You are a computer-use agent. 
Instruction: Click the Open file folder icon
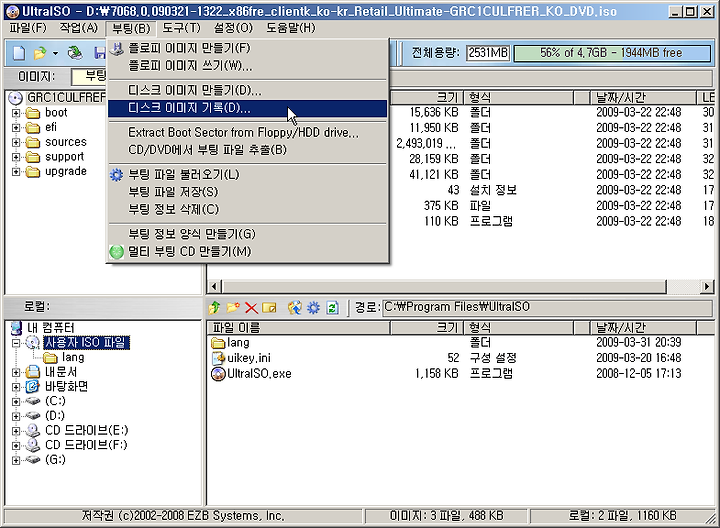40,53
